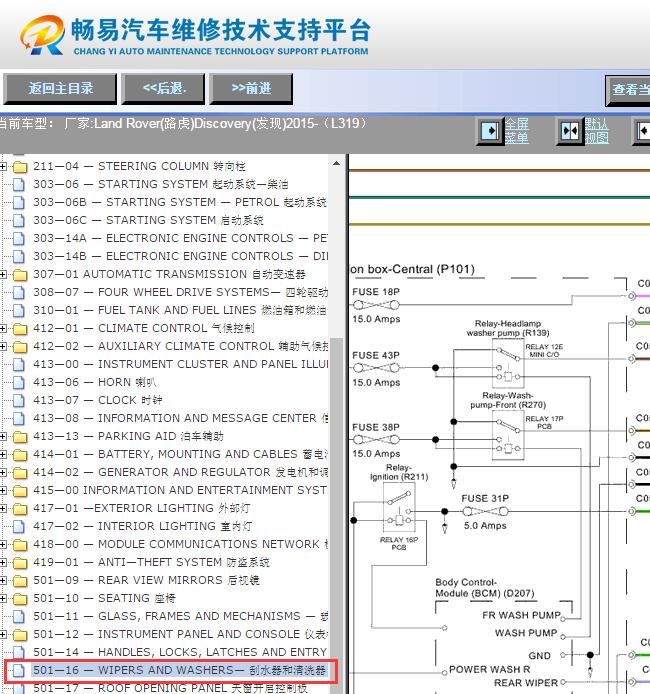Viewport: 650px width, 694px height.
Task: Open 417-02 Interior Lighting entry
Action: [142, 526]
